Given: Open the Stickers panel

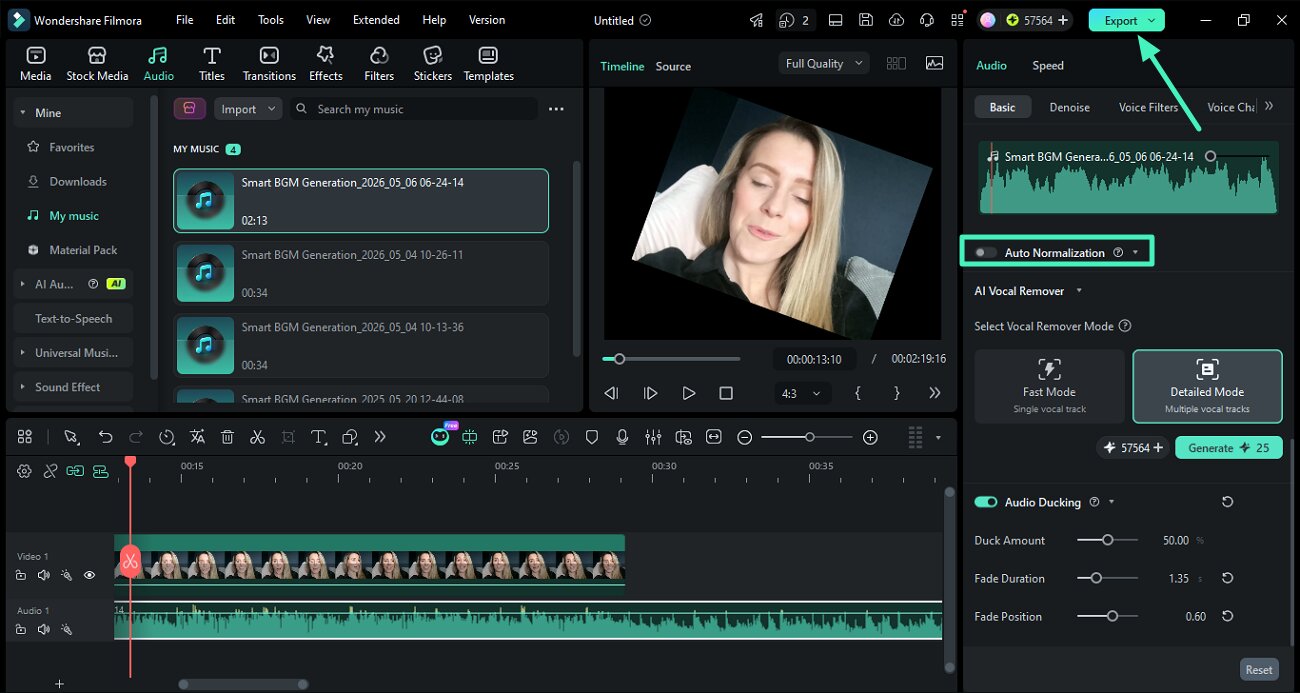Looking at the screenshot, I should 432,64.
